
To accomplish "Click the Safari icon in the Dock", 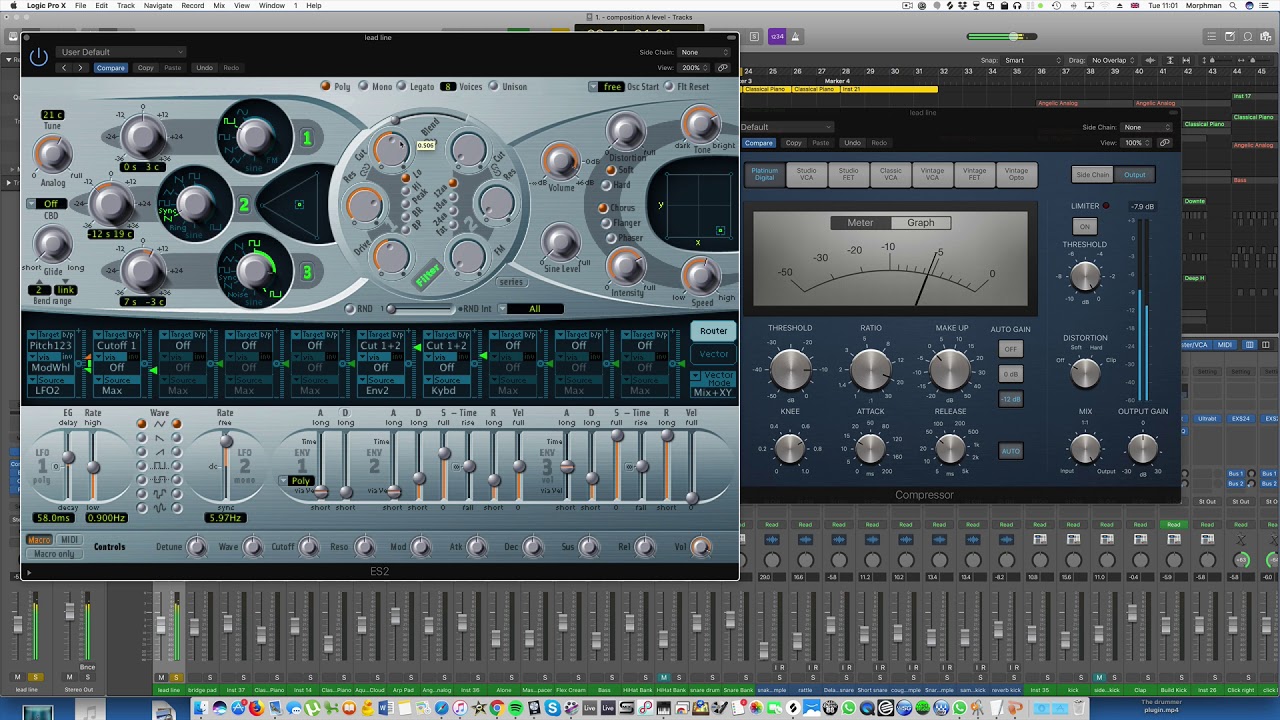I will [x=443, y=708].
